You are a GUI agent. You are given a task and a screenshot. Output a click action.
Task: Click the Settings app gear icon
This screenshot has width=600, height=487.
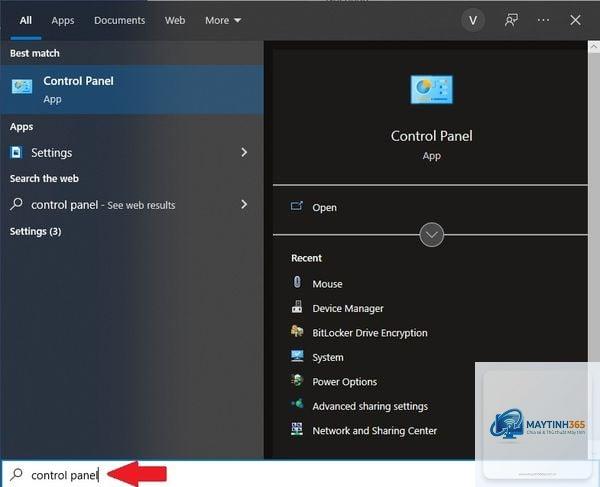coord(16,152)
